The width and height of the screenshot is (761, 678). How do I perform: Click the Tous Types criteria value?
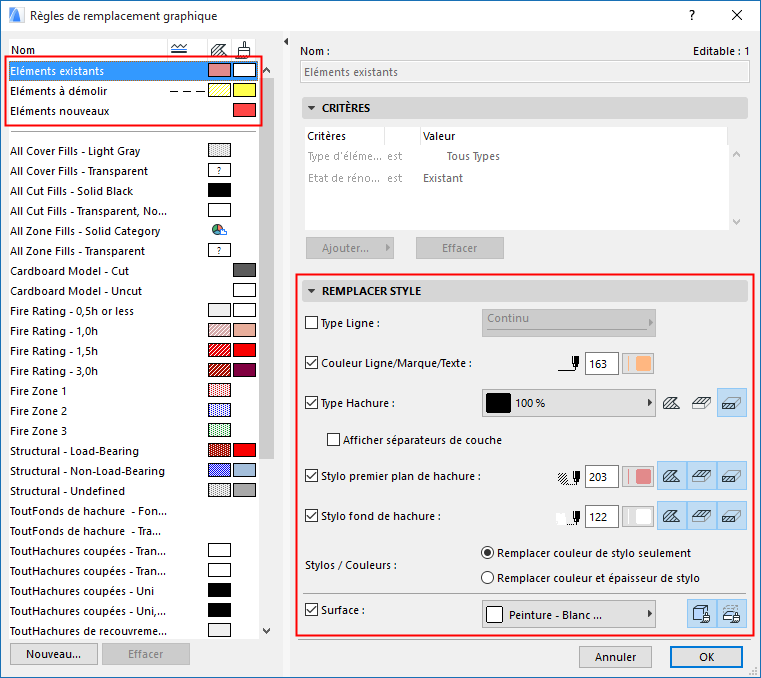(x=473, y=156)
